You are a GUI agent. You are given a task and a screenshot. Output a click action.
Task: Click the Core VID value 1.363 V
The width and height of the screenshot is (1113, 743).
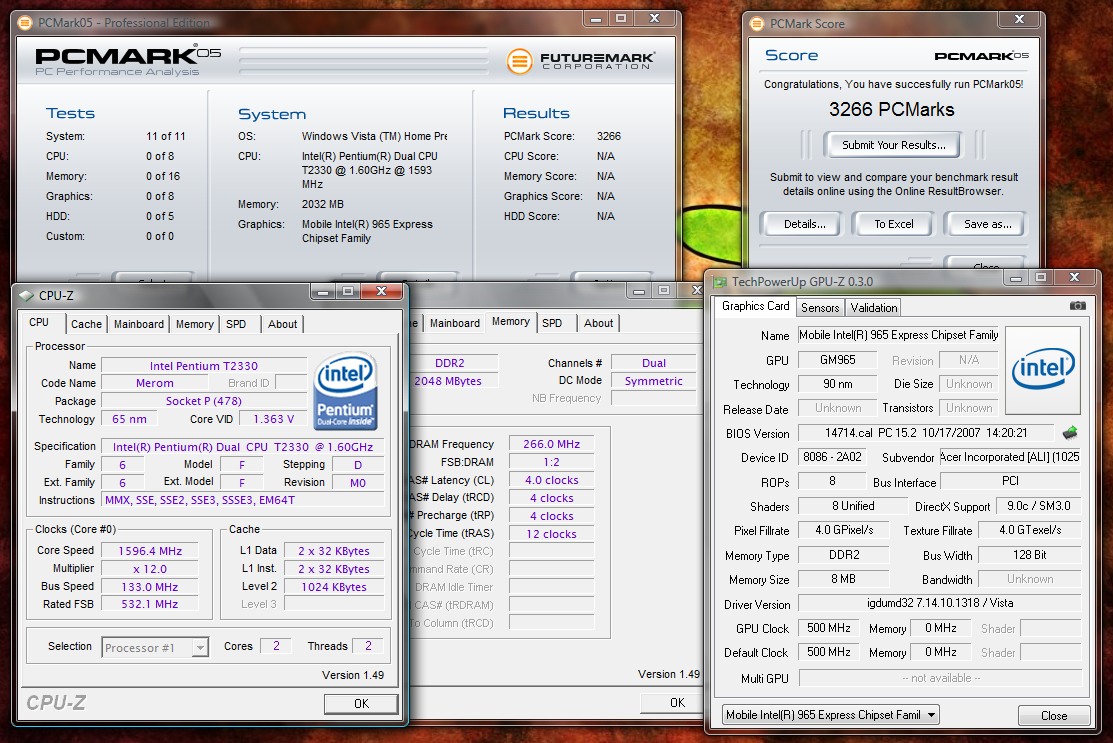click(x=273, y=419)
